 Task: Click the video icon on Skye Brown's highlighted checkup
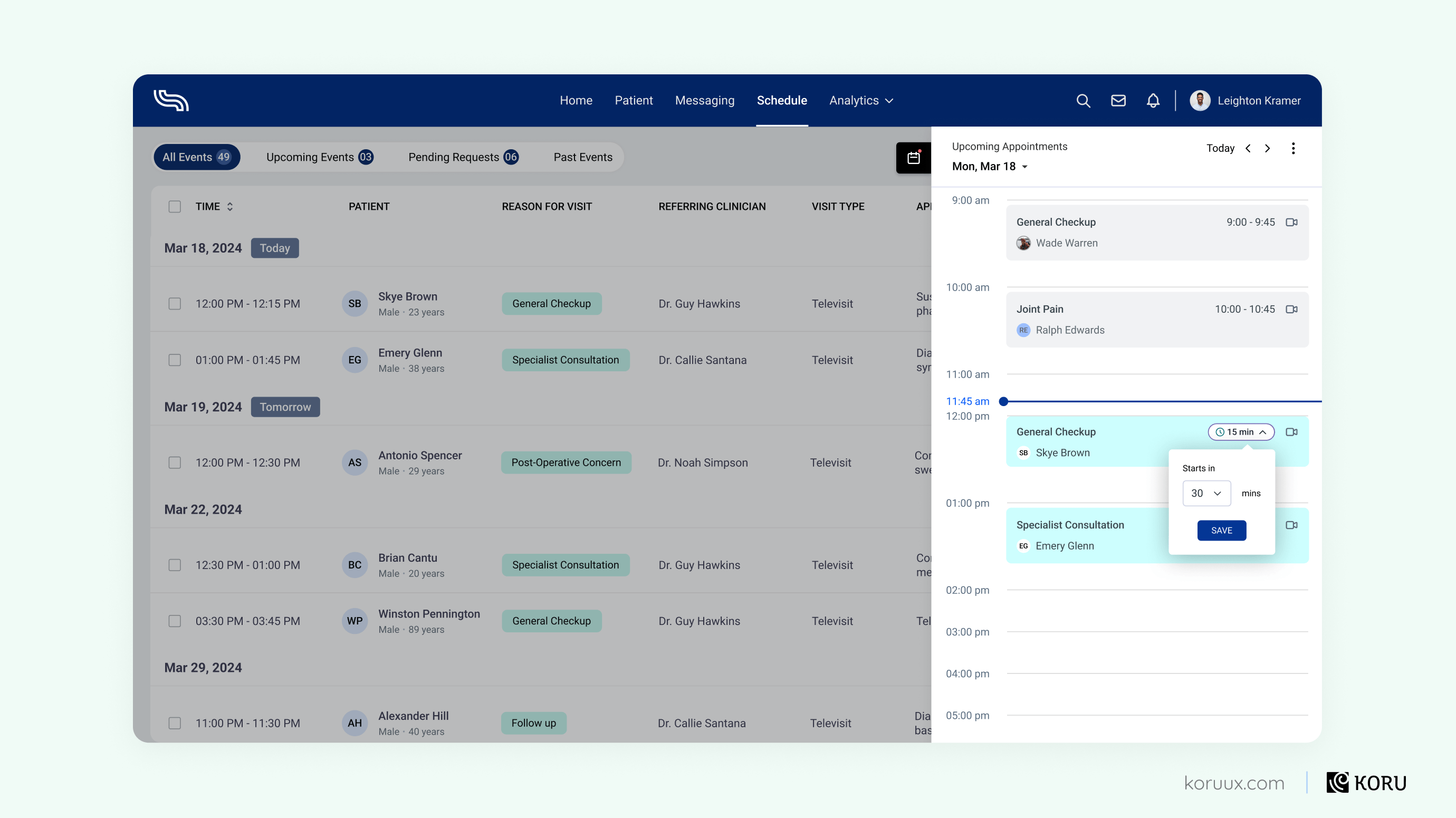pyautogui.click(x=1291, y=431)
